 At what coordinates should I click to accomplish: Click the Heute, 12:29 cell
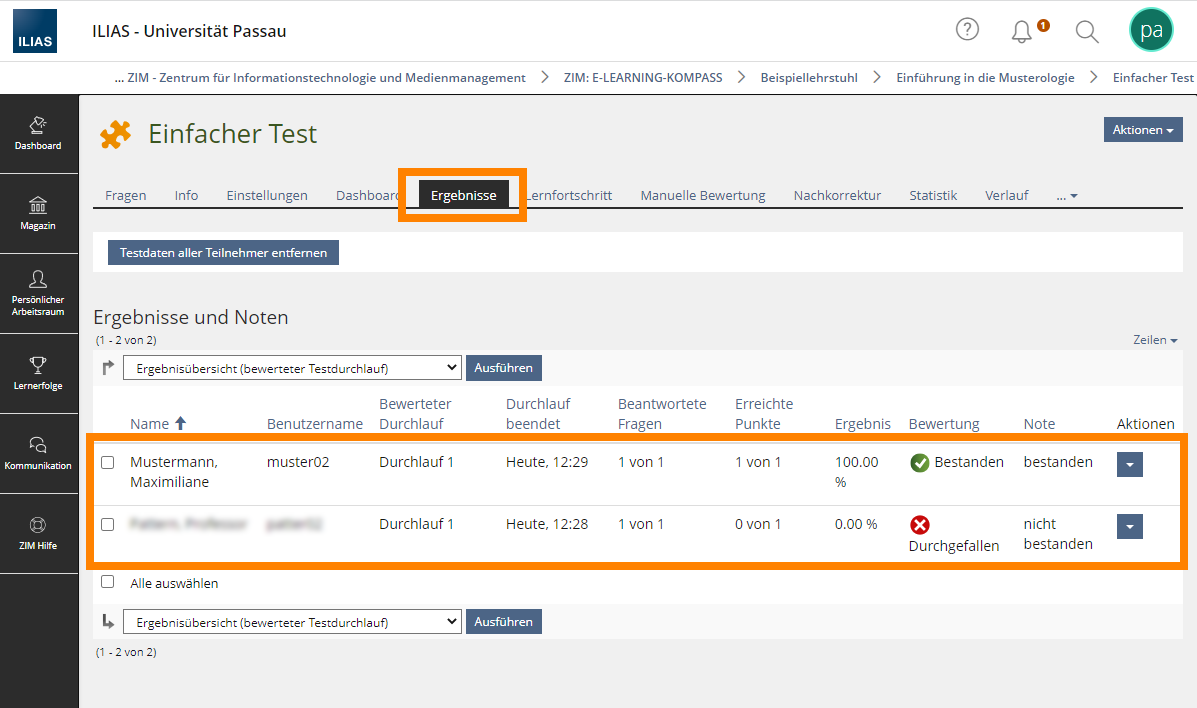point(547,462)
